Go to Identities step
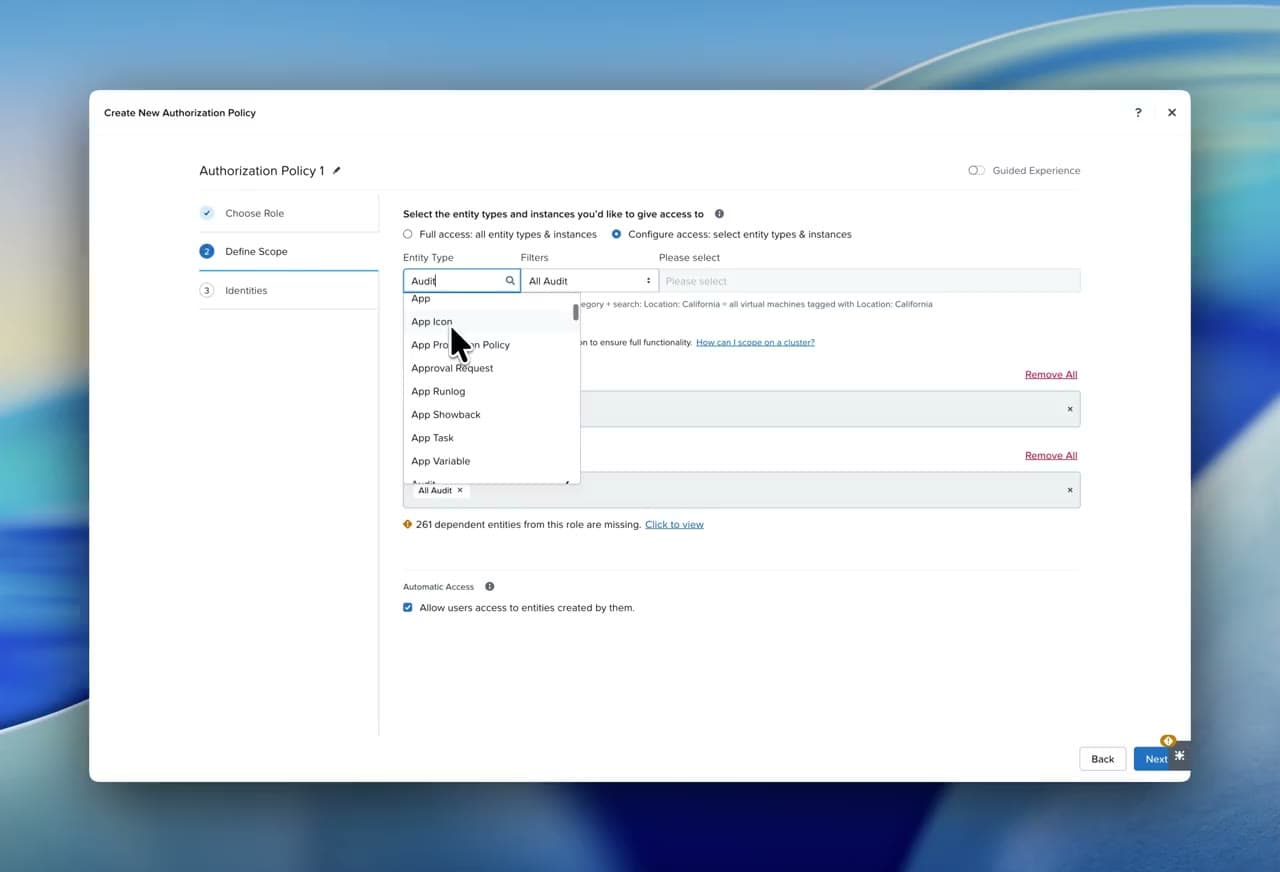 (246, 290)
